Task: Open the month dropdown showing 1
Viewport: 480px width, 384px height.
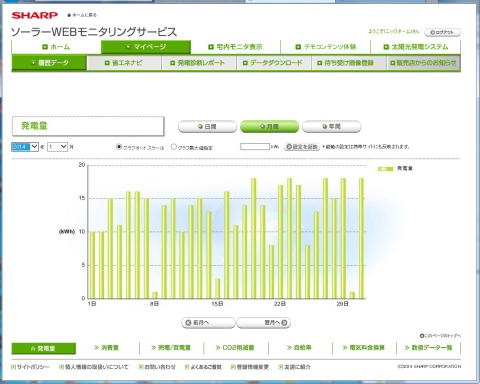Action: 57,147
